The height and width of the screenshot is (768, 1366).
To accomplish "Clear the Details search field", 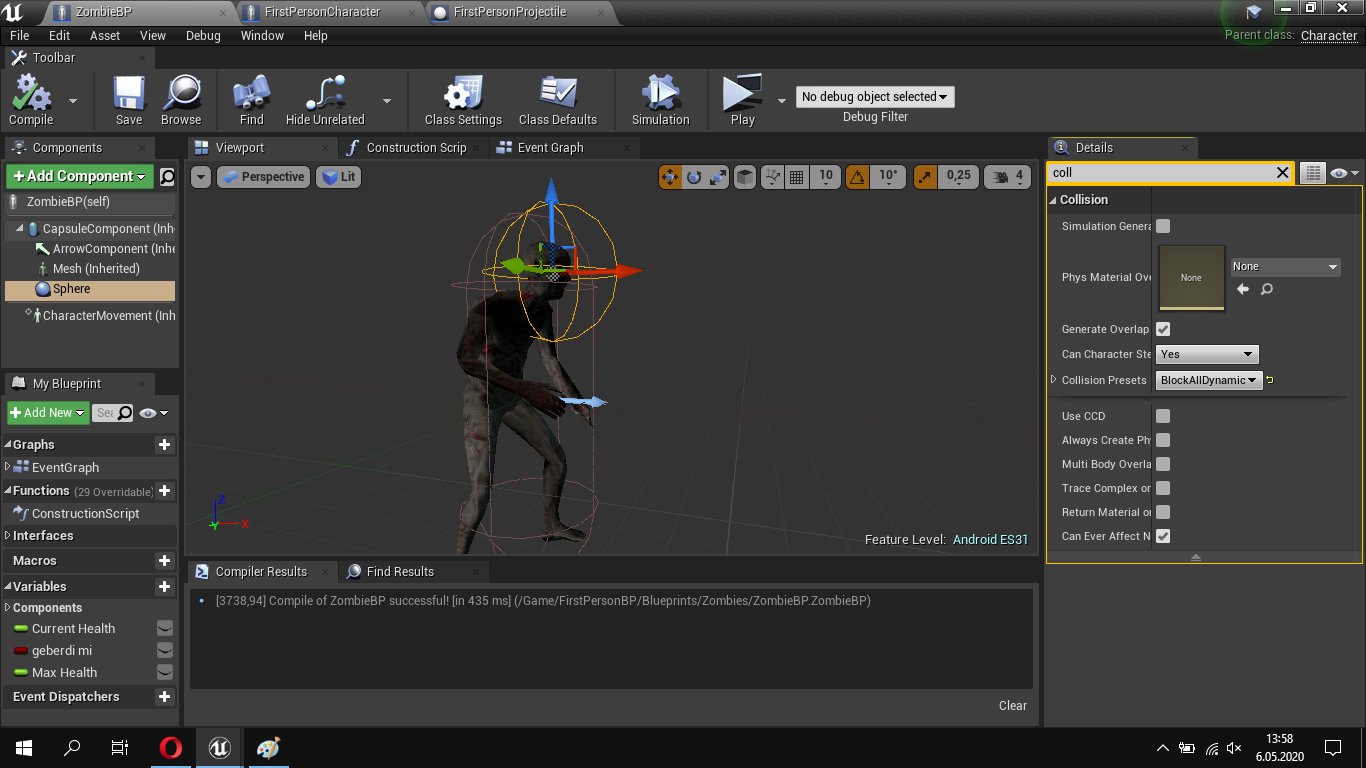I will (1283, 173).
